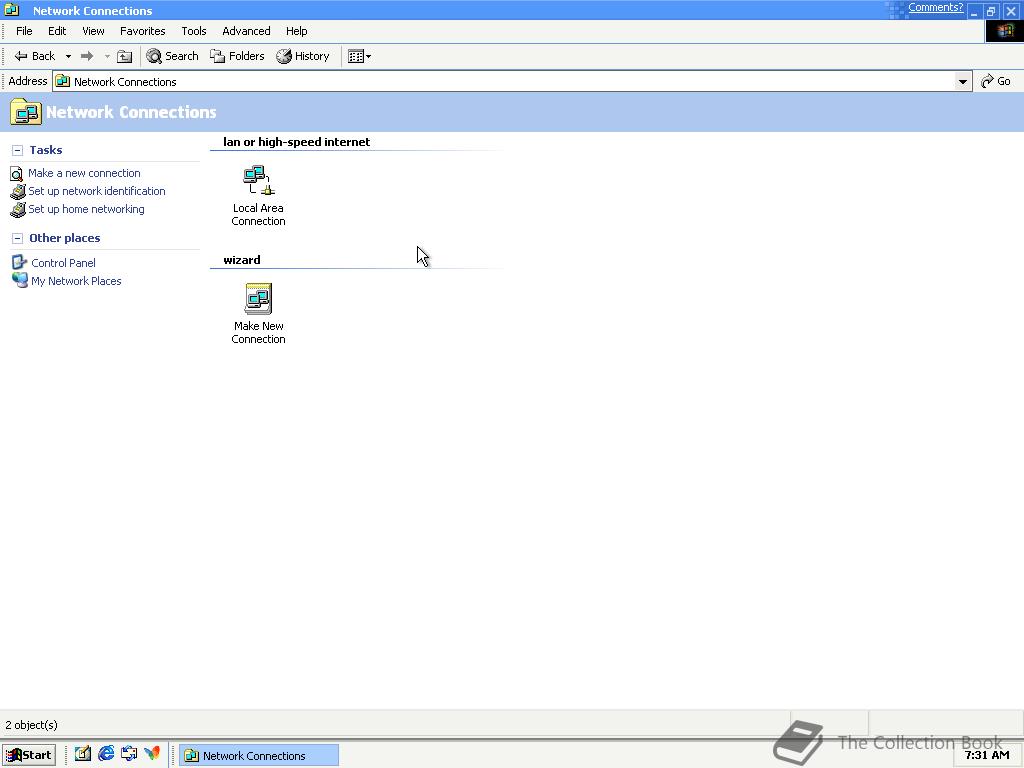Click the Forward arrow button
Screen dimensions: 1024x768
pyautogui.click(x=87, y=56)
